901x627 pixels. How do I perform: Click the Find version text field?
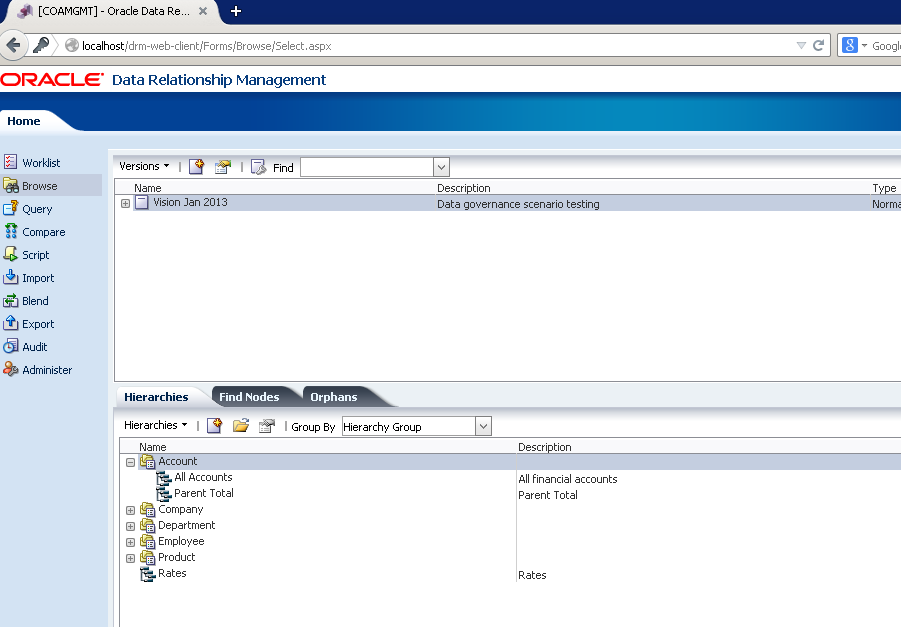[x=366, y=167]
